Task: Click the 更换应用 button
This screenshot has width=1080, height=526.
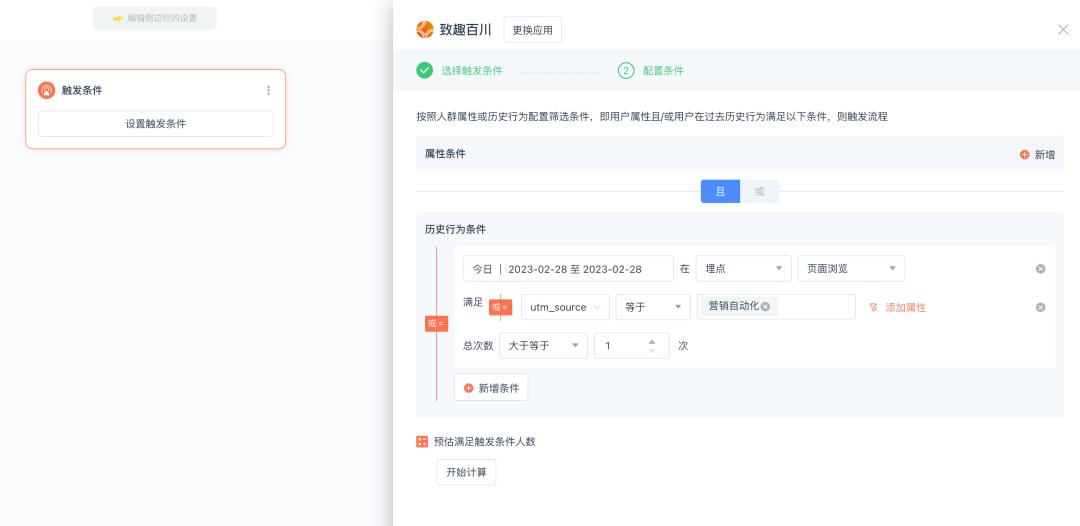Action: (x=532, y=30)
